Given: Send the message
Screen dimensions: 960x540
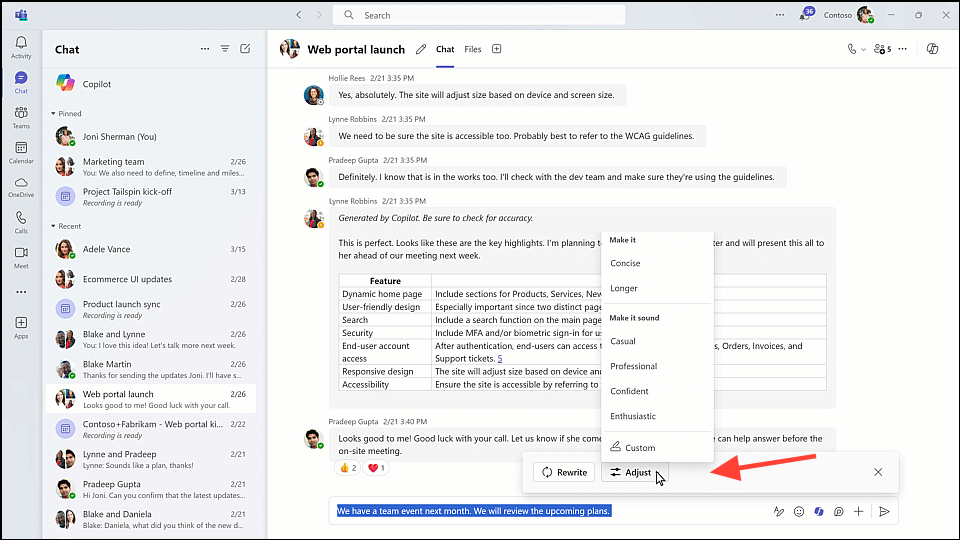Looking at the screenshot, I should [884, 511].
